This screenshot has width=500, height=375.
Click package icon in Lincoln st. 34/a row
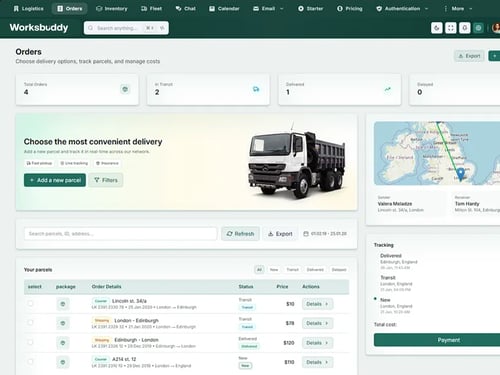(x=63, y=304)
